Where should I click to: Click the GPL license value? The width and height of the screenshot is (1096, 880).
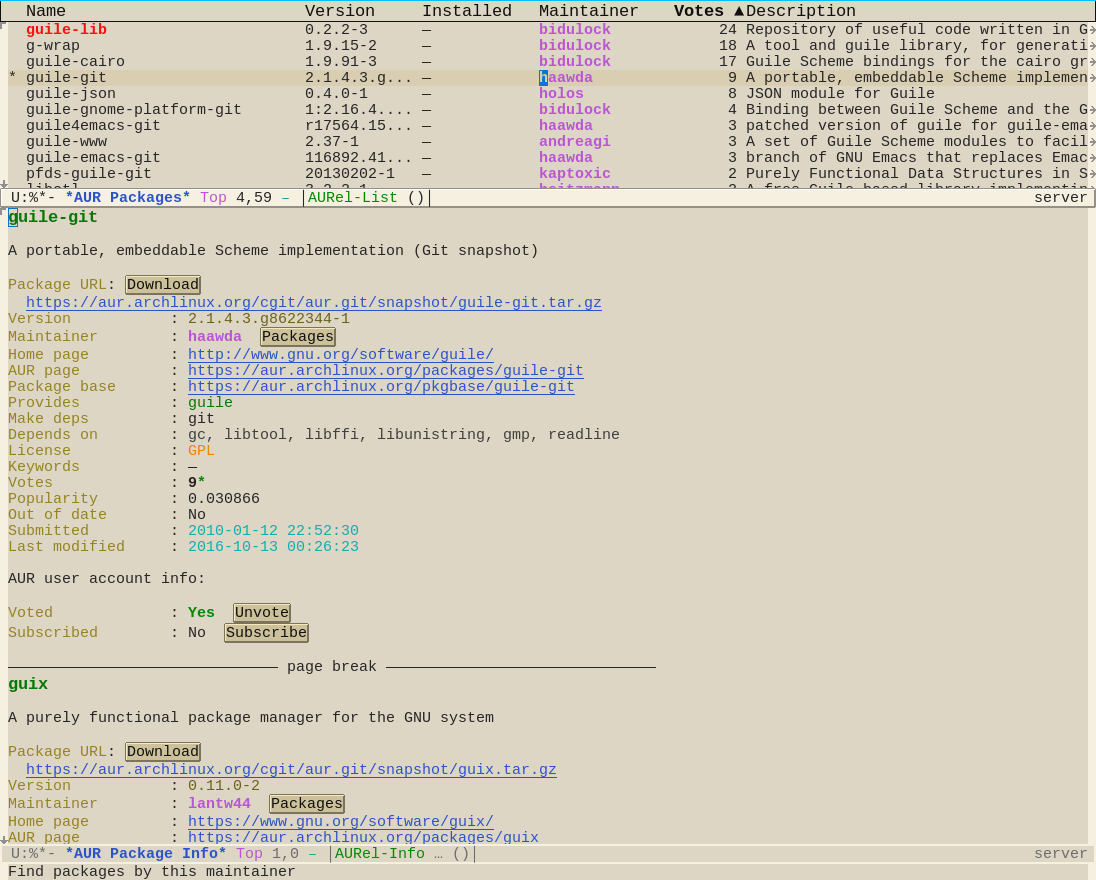pyautogui.click(x=201, y=451)
